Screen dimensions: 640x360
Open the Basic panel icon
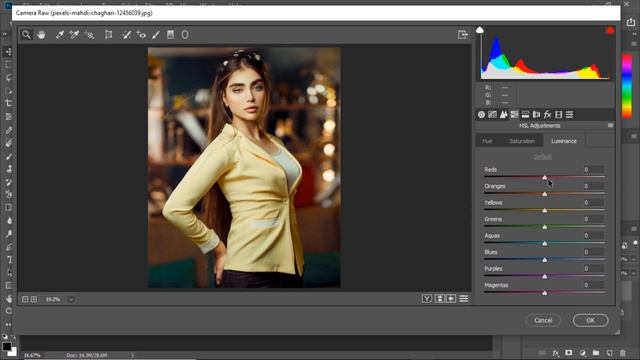(x=482, y=115)
